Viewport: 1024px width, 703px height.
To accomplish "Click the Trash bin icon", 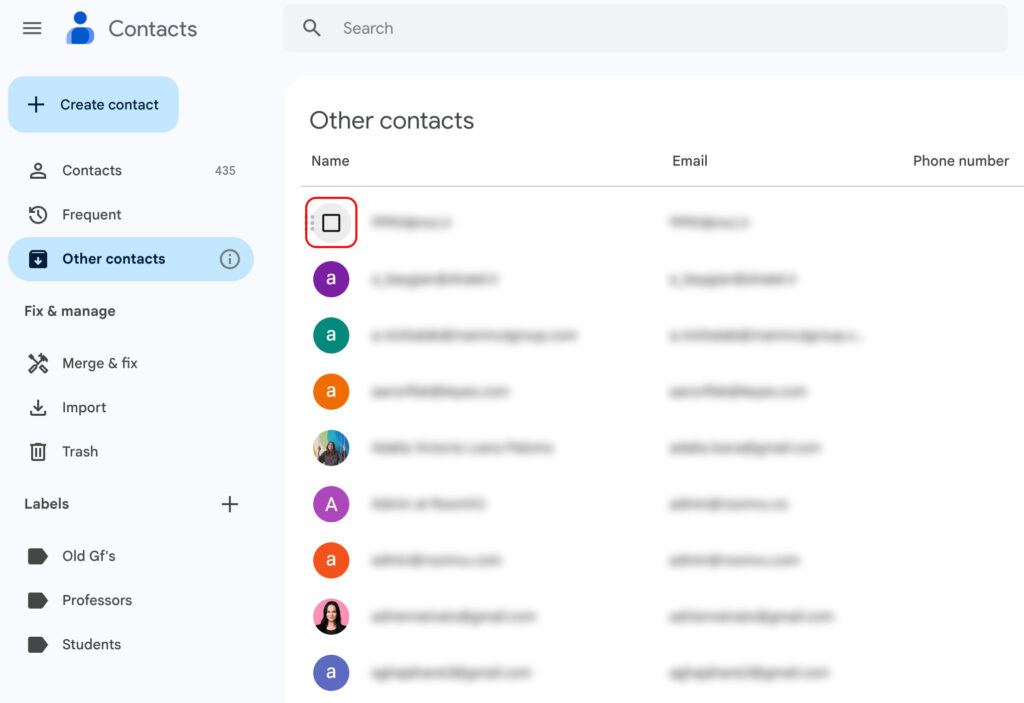I will click(38, 452).
